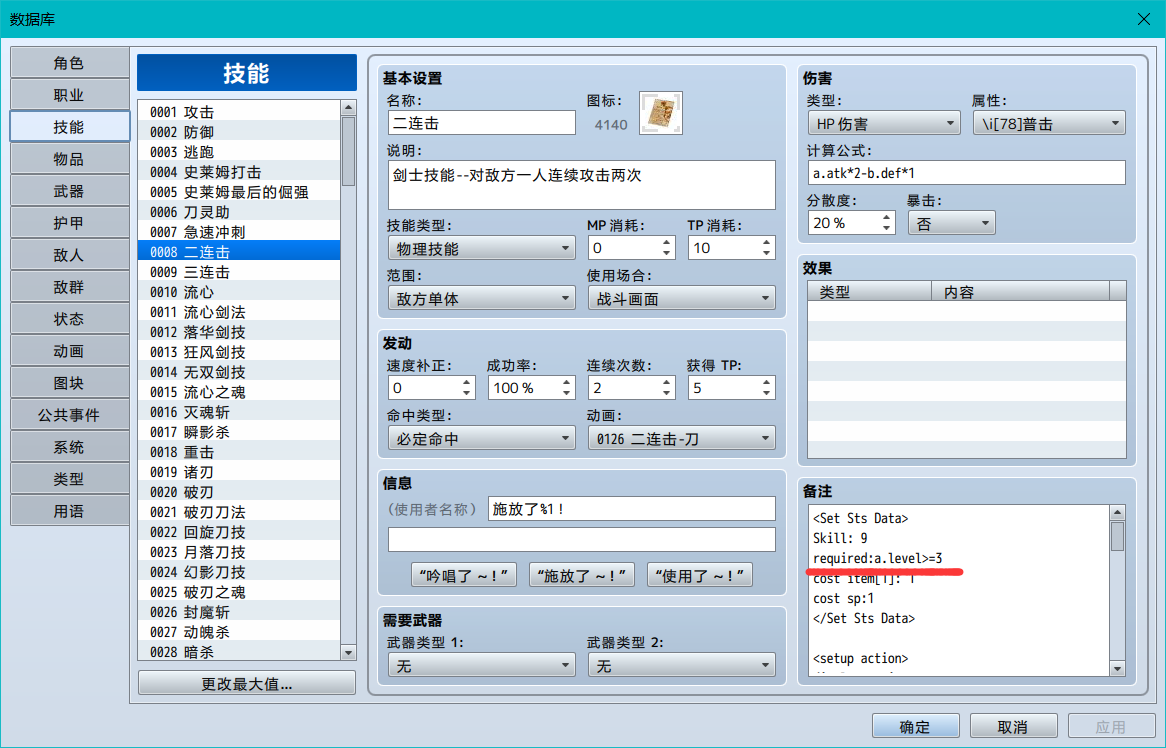Image resolution: width=1166 pixels, height=748 pixels.
Task: Expand 武器类型 2 dropdown
Action: 681,666
